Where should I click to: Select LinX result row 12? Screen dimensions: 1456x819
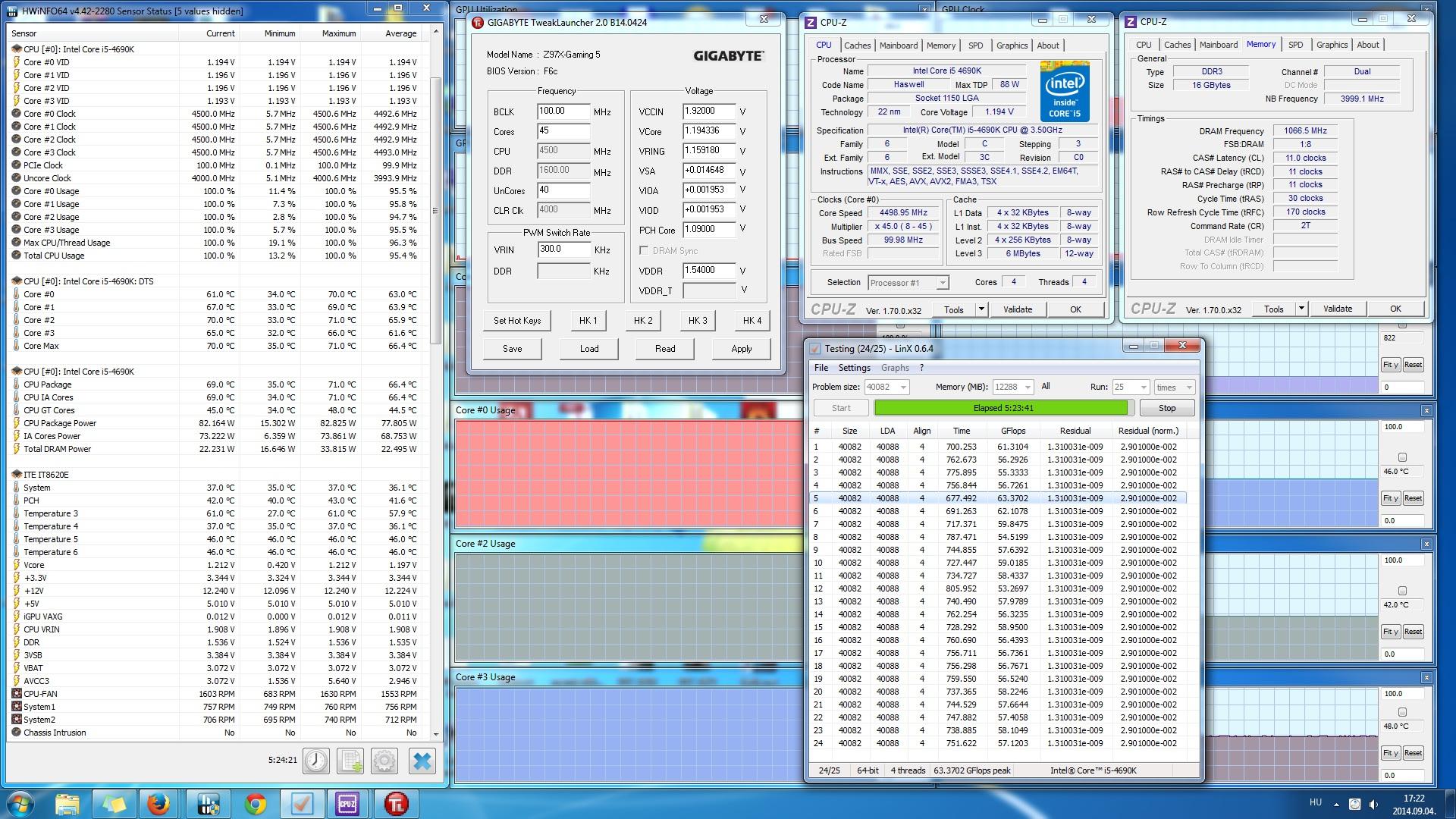coord(999,588)
